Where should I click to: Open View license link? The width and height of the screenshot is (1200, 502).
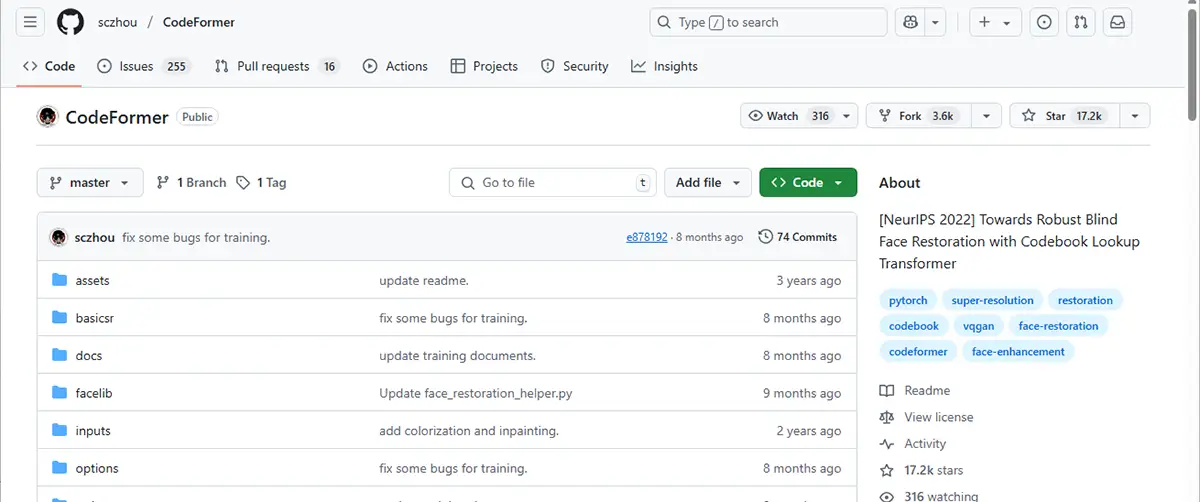(926, 417)
